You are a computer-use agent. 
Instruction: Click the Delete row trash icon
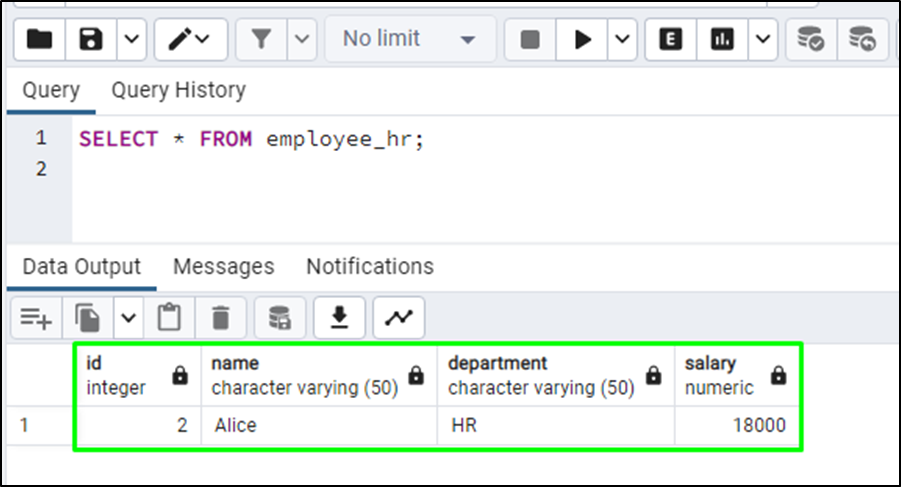point(221,318)
